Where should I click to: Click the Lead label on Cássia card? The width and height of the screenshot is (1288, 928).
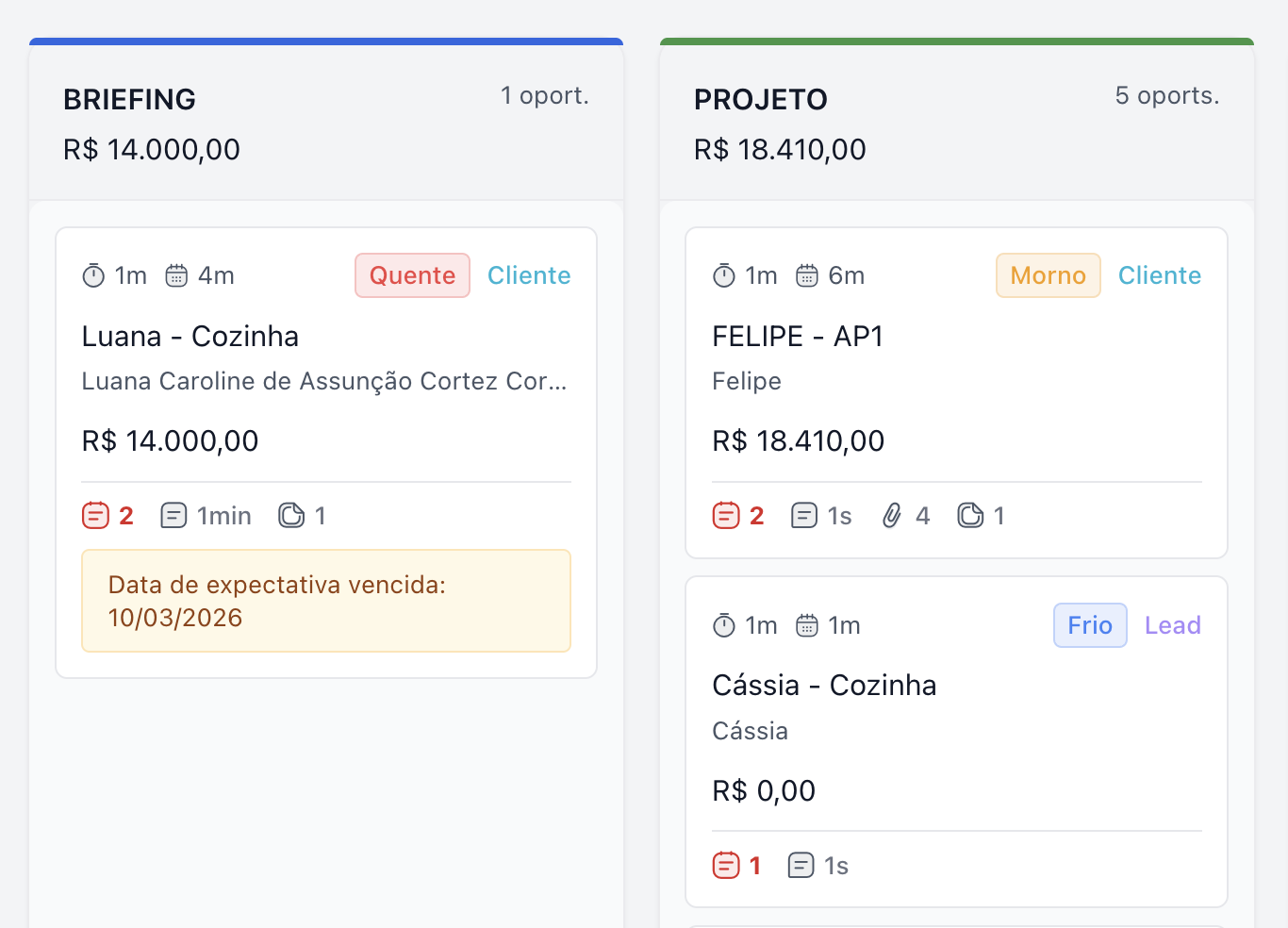pyautogui.click(x=1172, y=625)
